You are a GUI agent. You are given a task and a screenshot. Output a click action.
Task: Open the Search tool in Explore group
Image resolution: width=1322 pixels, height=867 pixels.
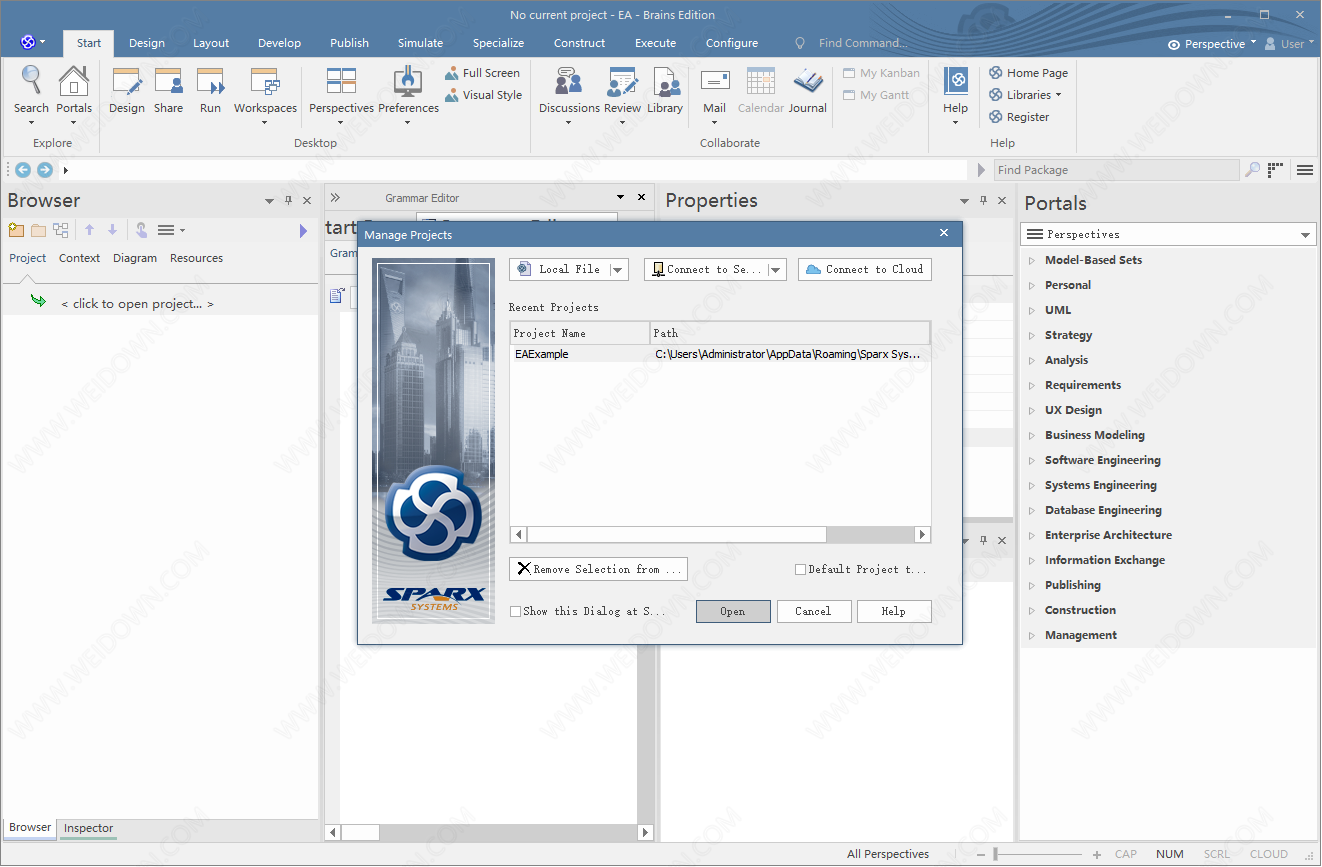coord(31,91)
